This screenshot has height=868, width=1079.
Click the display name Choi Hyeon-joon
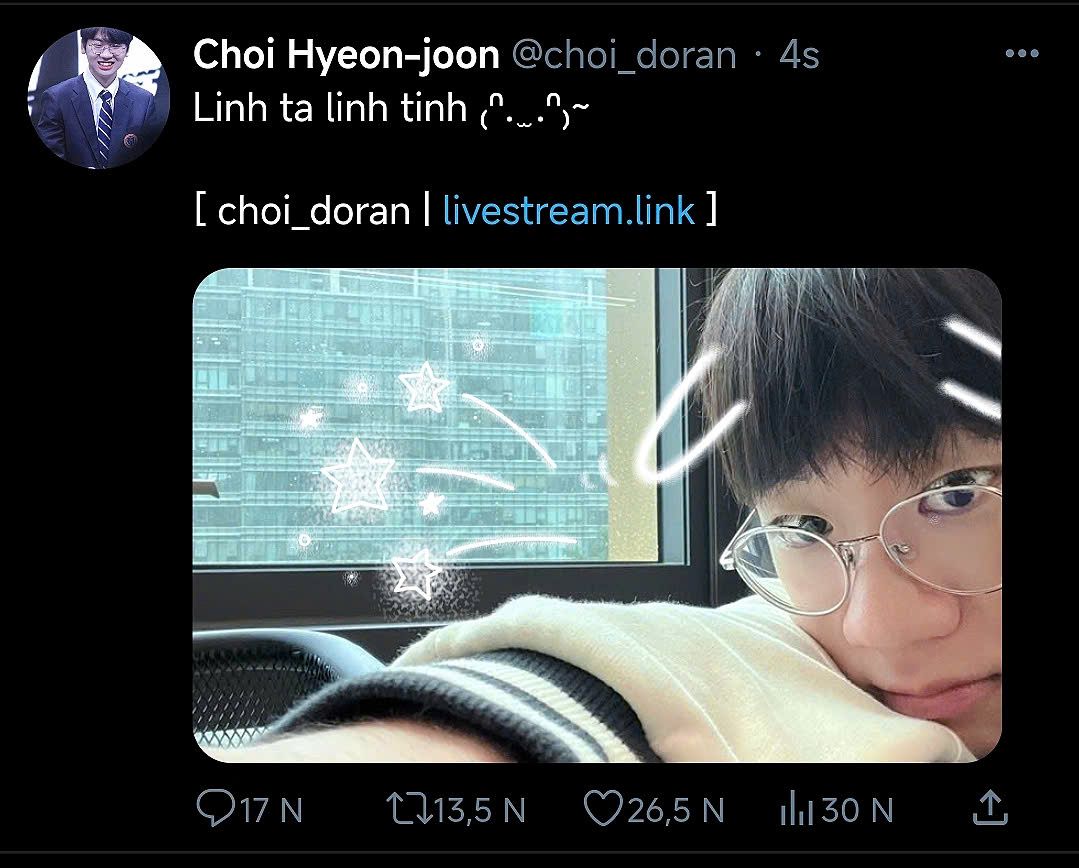(346, 54)
